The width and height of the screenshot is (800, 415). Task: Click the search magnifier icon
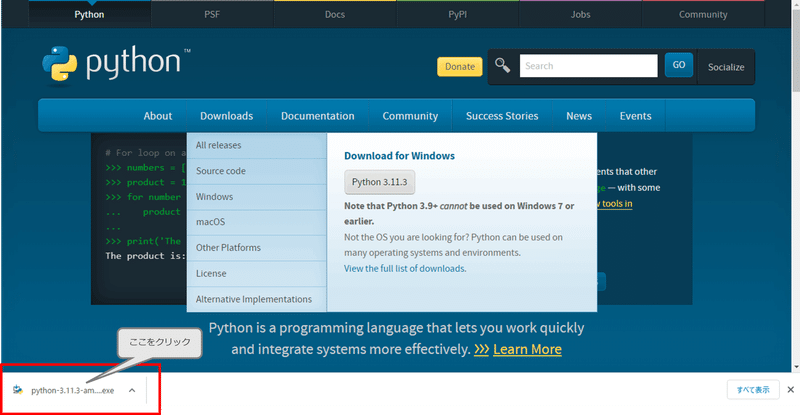coord(503,65)
